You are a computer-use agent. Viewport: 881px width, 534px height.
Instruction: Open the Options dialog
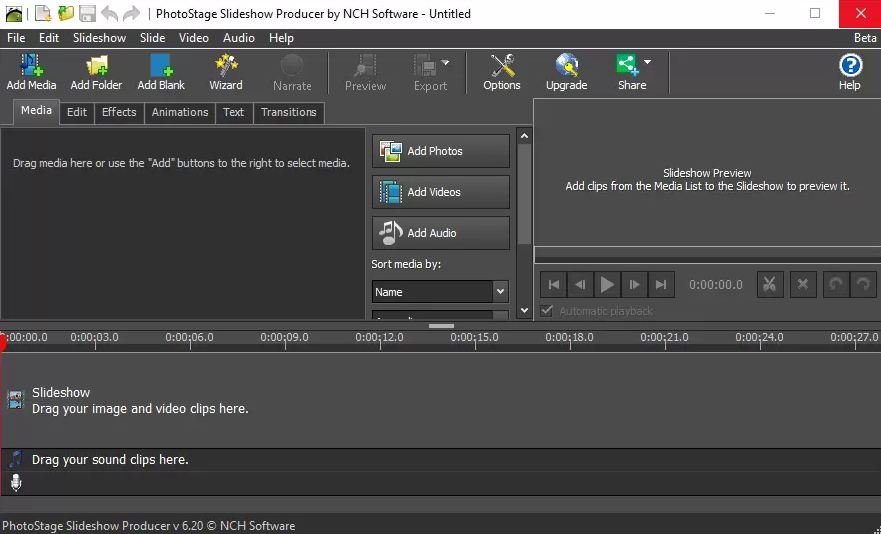[x=502, y=71]
